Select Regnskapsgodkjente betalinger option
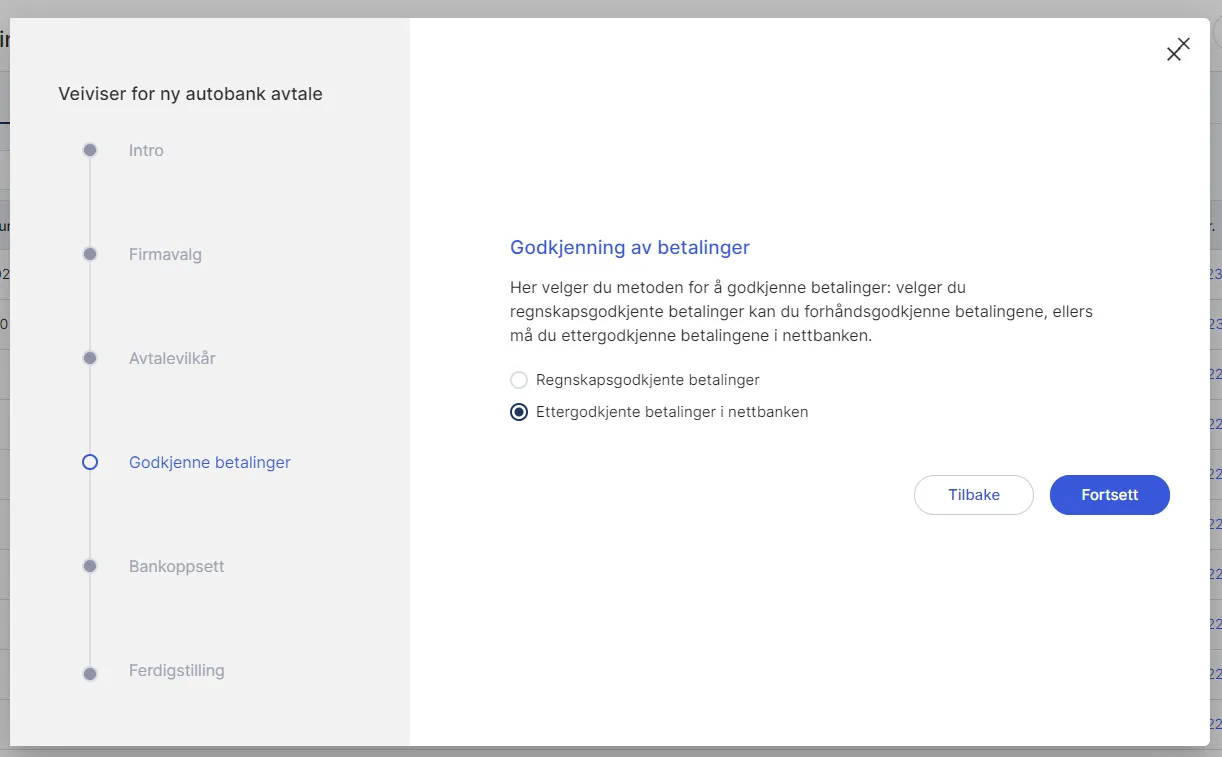The image size is (1222, 757). coord(518,380)
